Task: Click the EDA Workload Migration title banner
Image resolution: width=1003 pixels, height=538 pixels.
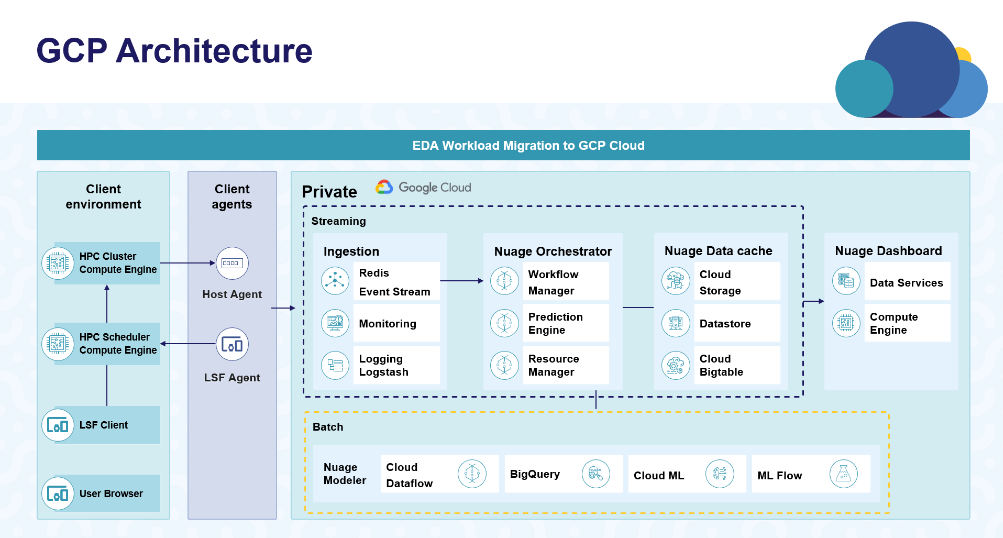Action: [503, 145]
